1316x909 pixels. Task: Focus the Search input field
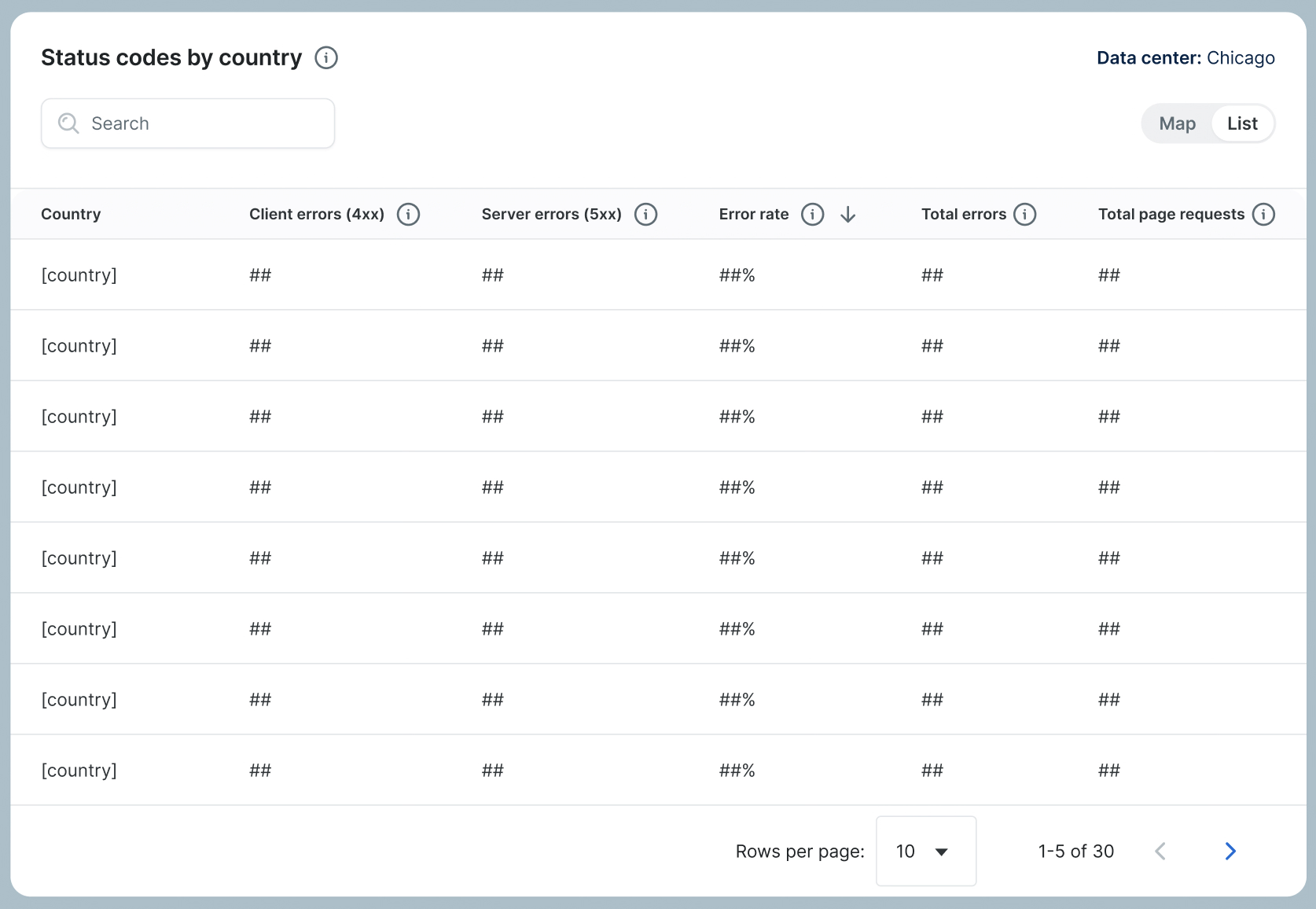pos(204,123)
